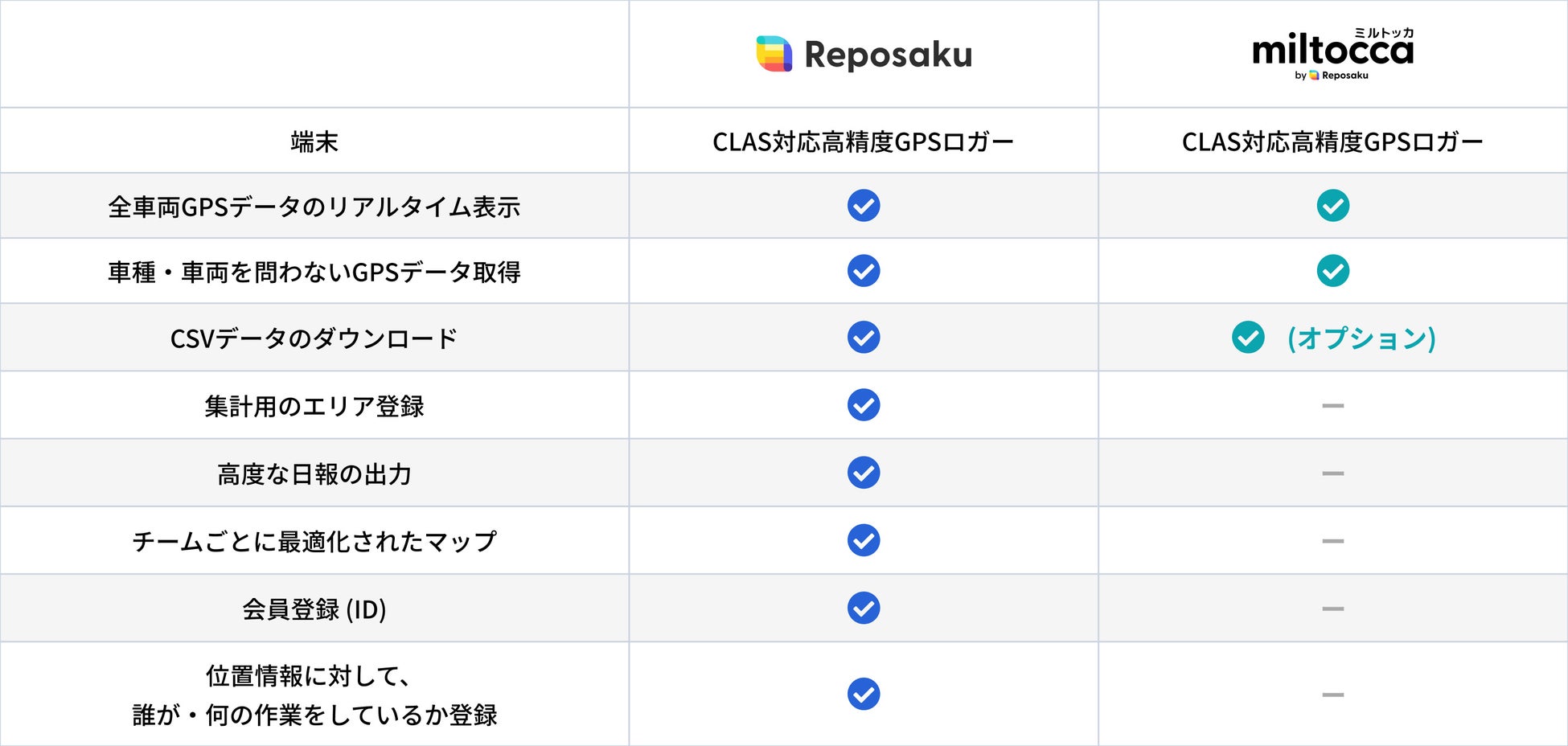Click CLAS対応高精度GPSロガー under Reposaku column

[x=863, y=142]
